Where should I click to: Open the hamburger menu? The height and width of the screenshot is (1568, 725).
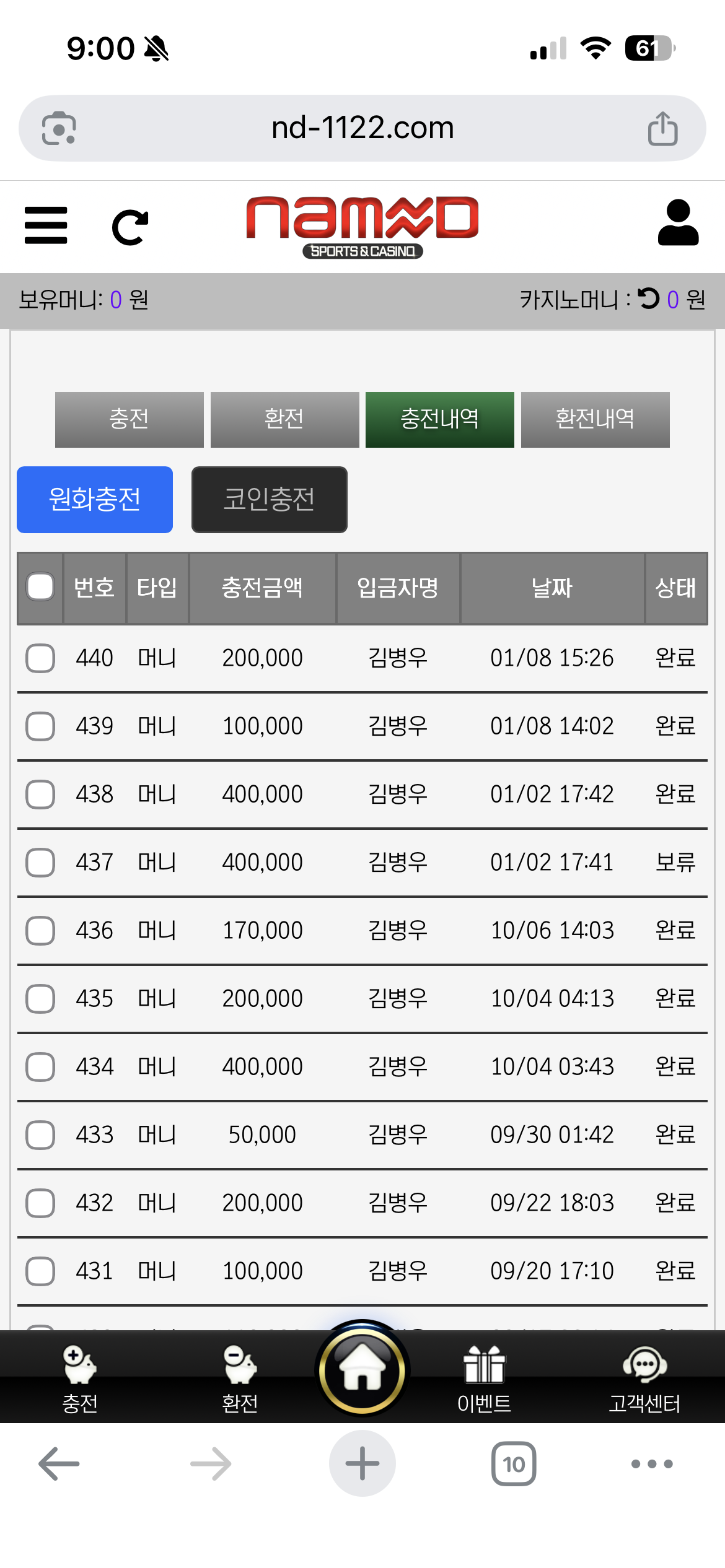coord(46,225)
